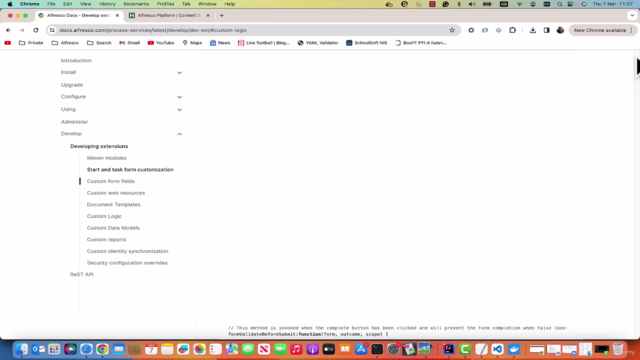
Task: Open the Music app from the Dock
Action: click(296, 349)
